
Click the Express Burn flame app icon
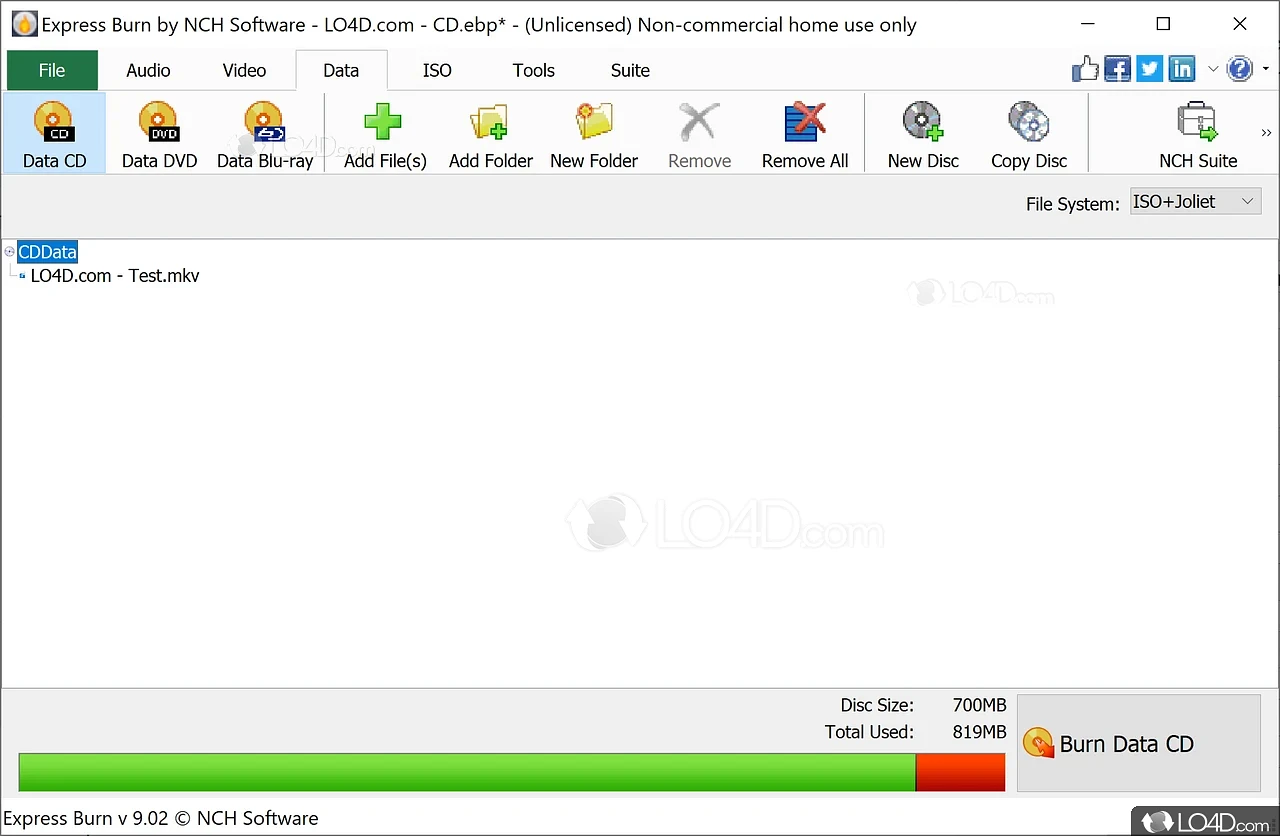click(x=24, y=24)
